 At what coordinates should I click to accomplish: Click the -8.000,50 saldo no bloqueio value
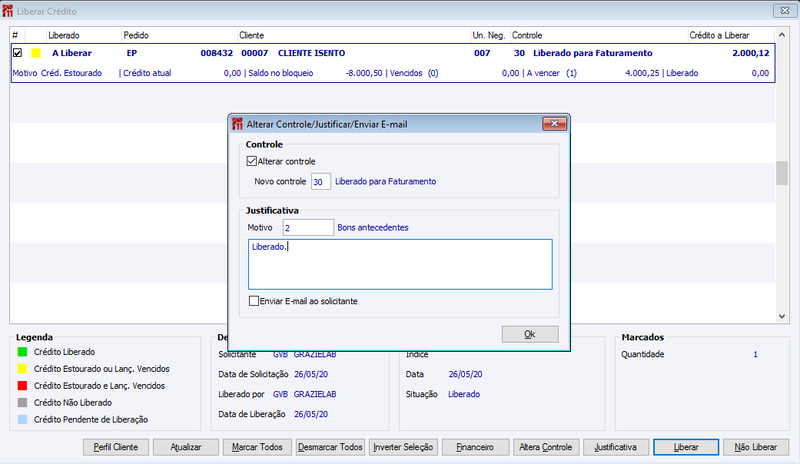(364, 73)
